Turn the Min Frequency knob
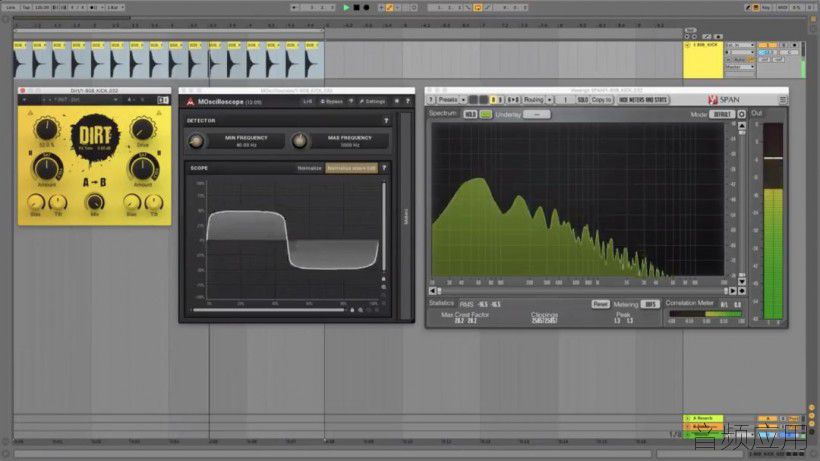This screenshot has height=461, width=820. point(196,141)
